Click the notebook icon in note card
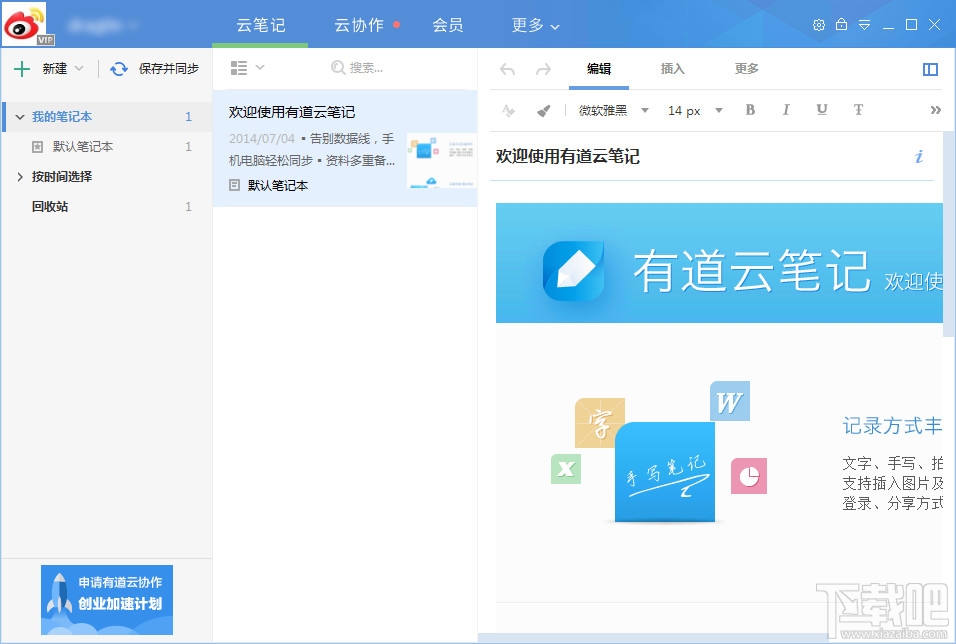This screenshot has height=644, width=956. [x=234, y=185]
